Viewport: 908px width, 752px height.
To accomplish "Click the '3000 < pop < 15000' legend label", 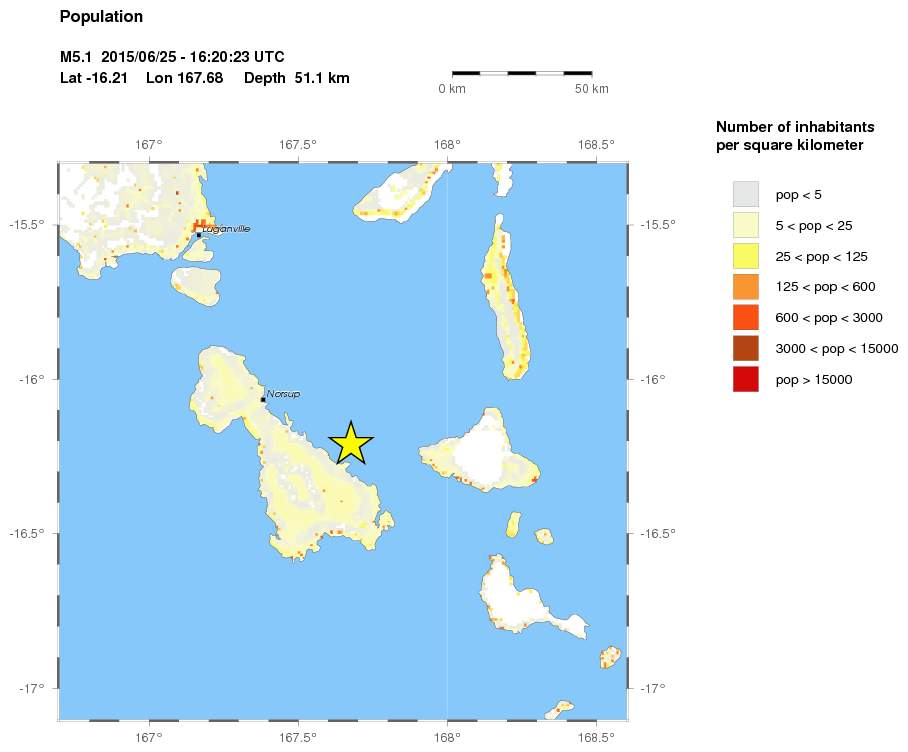I will [837, 349].
